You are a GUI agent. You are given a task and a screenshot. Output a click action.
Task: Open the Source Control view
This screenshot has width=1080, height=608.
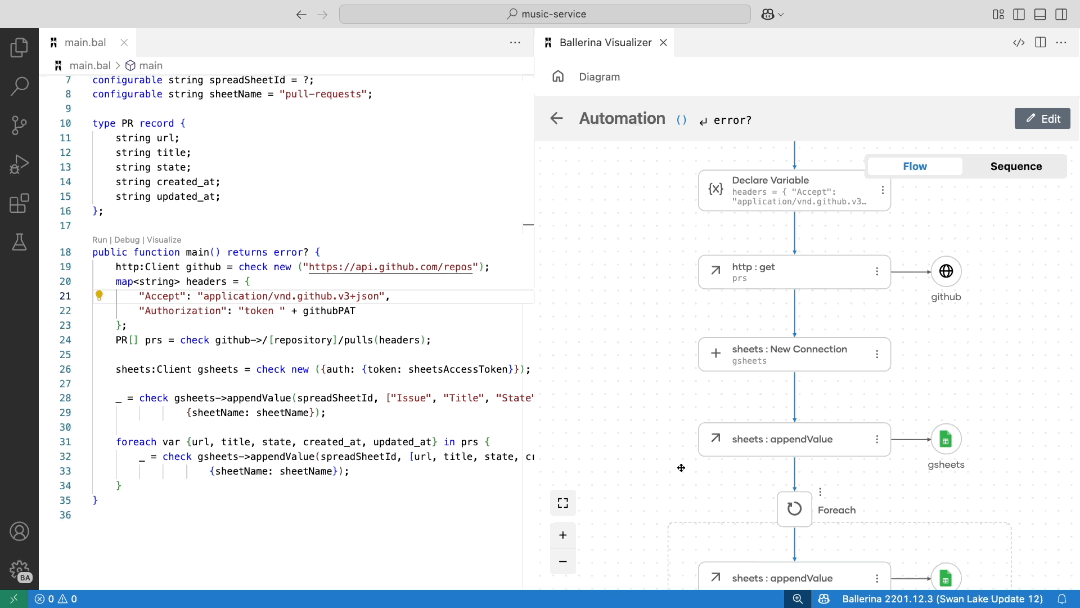(x=19, y=125)
